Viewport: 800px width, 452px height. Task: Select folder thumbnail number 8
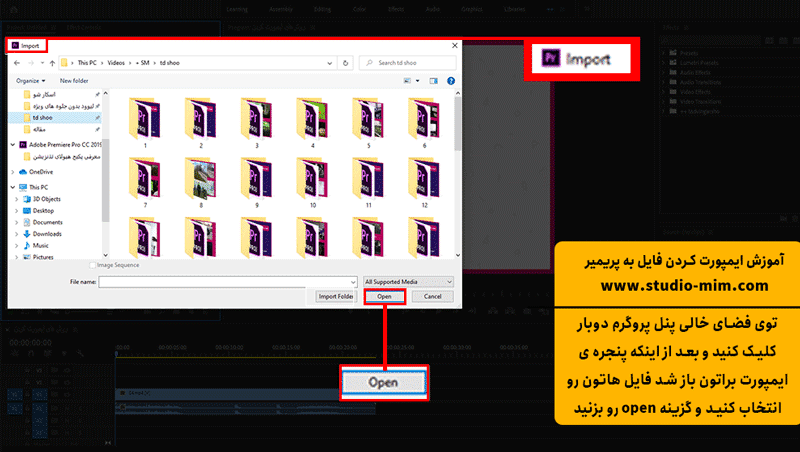(x=201, y=180)
